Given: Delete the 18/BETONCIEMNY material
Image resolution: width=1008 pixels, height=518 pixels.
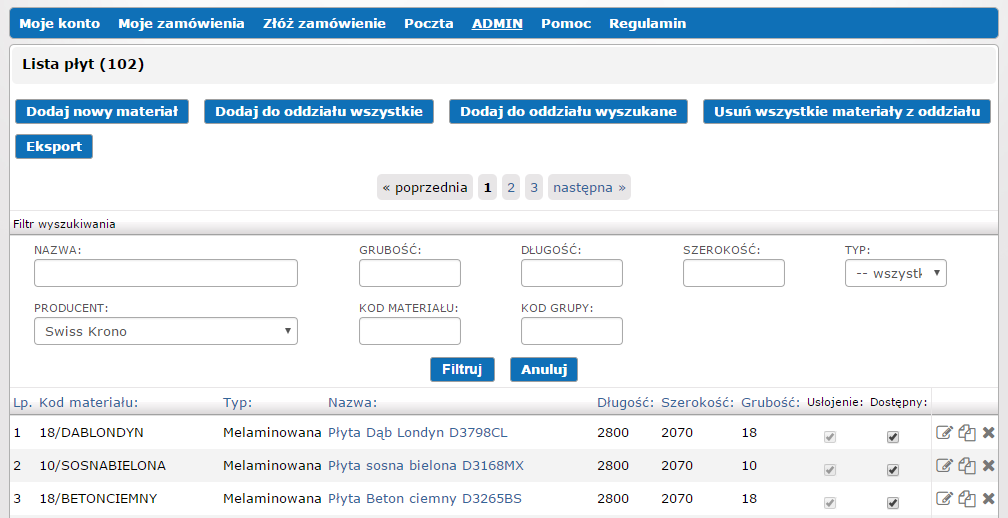Looking at the screenshot, I should pyautogui.click(x=988, y=498).
